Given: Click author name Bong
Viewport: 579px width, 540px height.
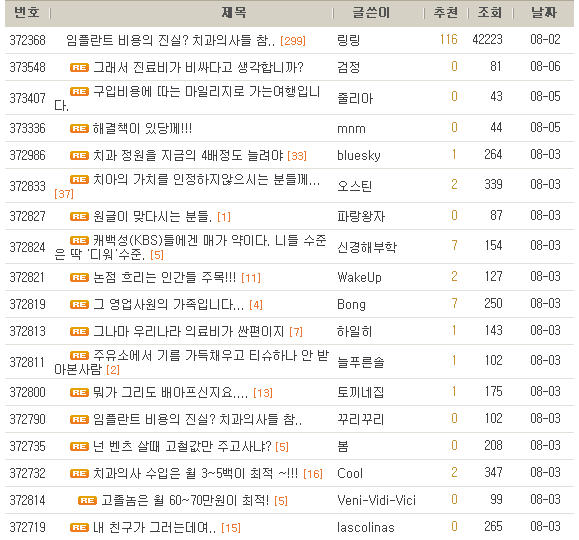Looking at the screenshot, I should pos(352,304).
